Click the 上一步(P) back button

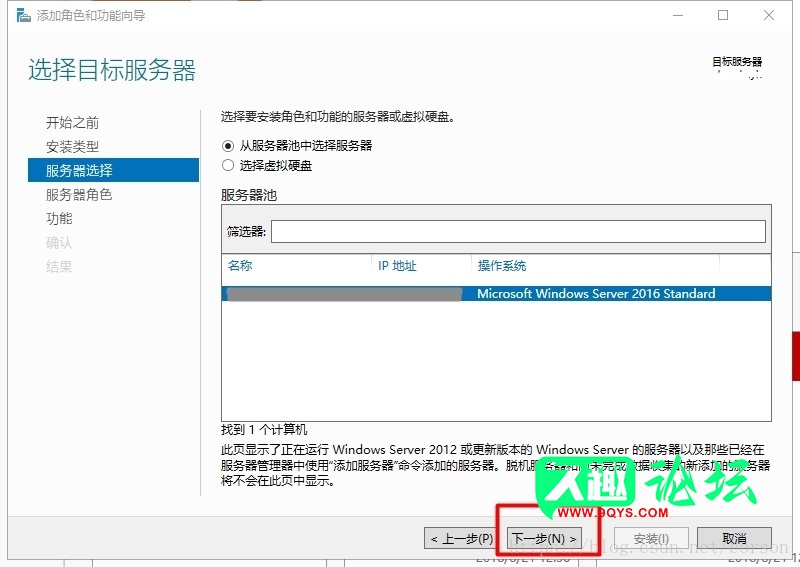(460, 538)
